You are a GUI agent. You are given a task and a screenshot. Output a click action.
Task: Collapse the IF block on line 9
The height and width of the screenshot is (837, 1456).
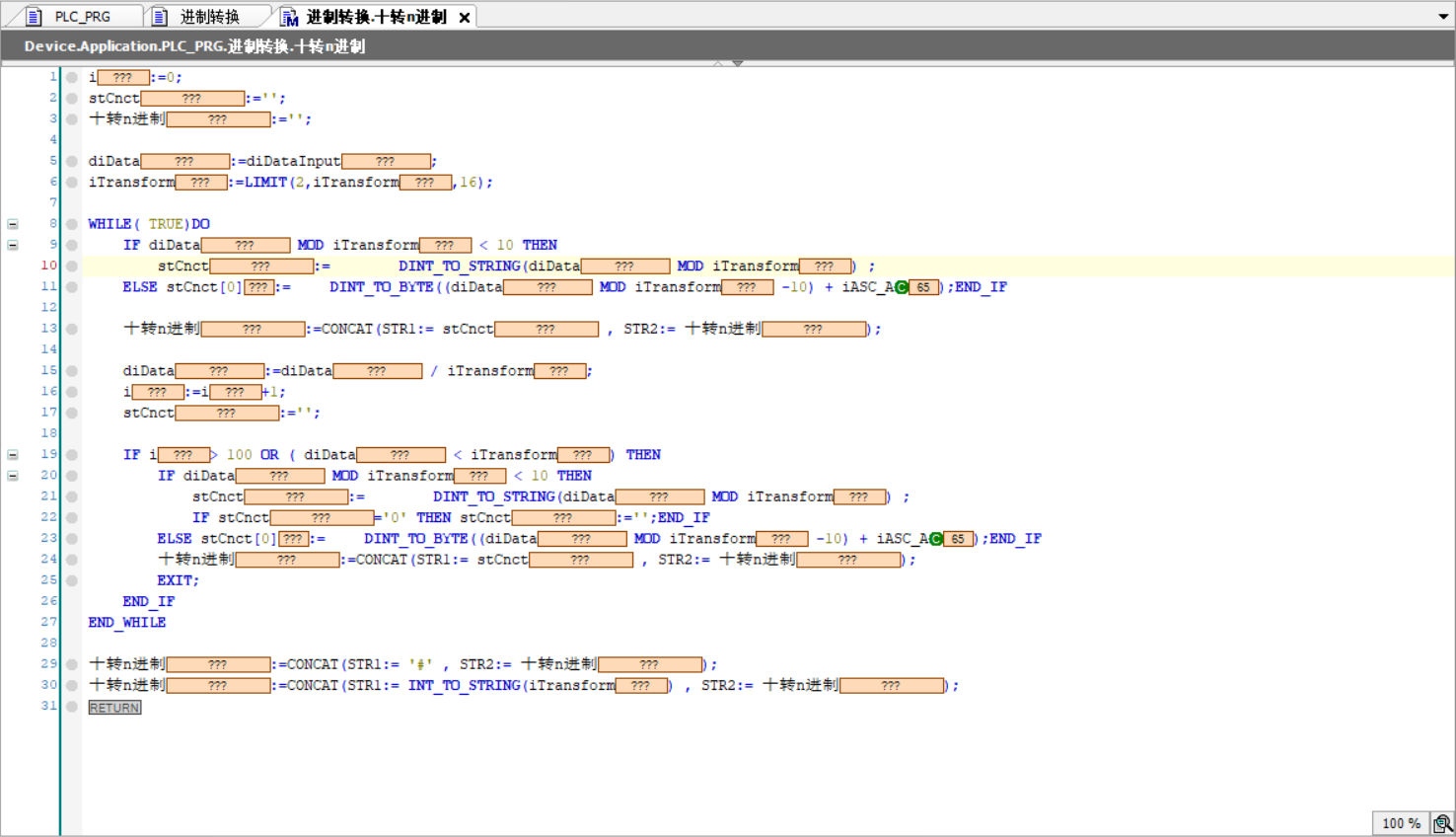[13, 245]
